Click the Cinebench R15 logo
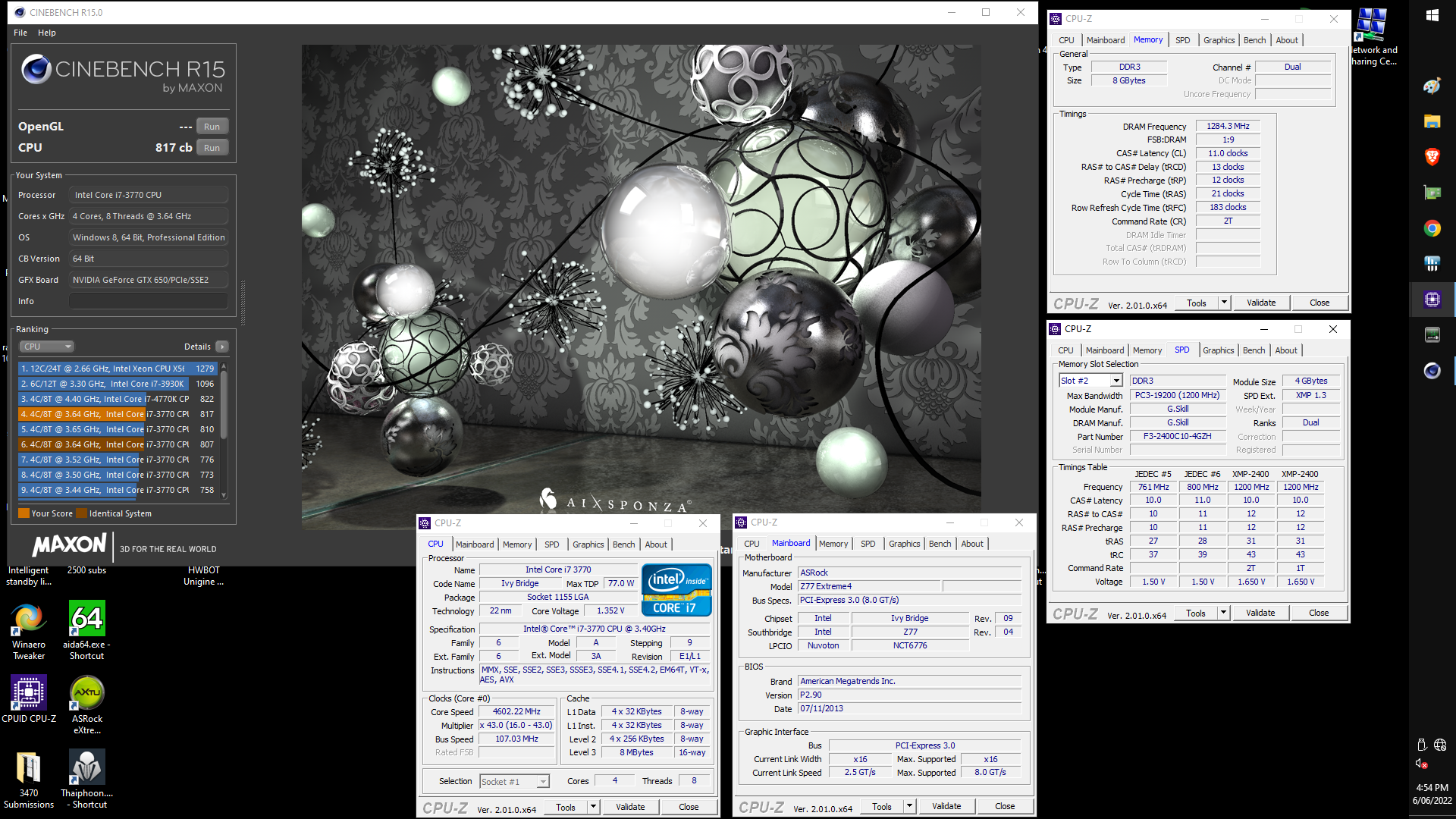This screenshot has width=1456, height=819. 123,74
